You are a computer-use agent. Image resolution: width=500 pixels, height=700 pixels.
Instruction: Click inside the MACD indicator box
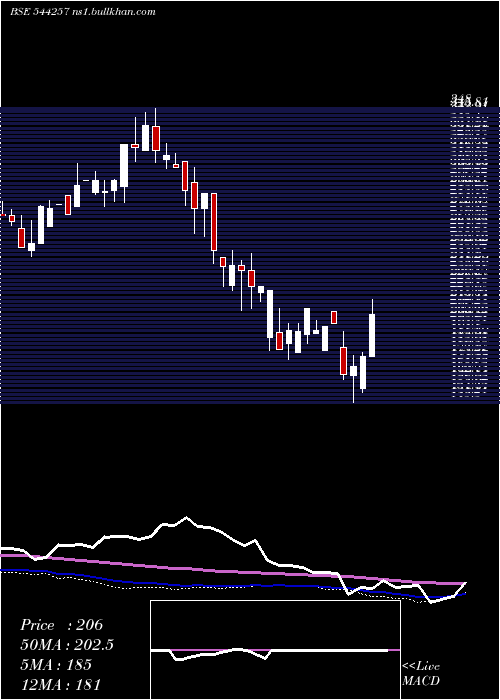tap(275, 650)
